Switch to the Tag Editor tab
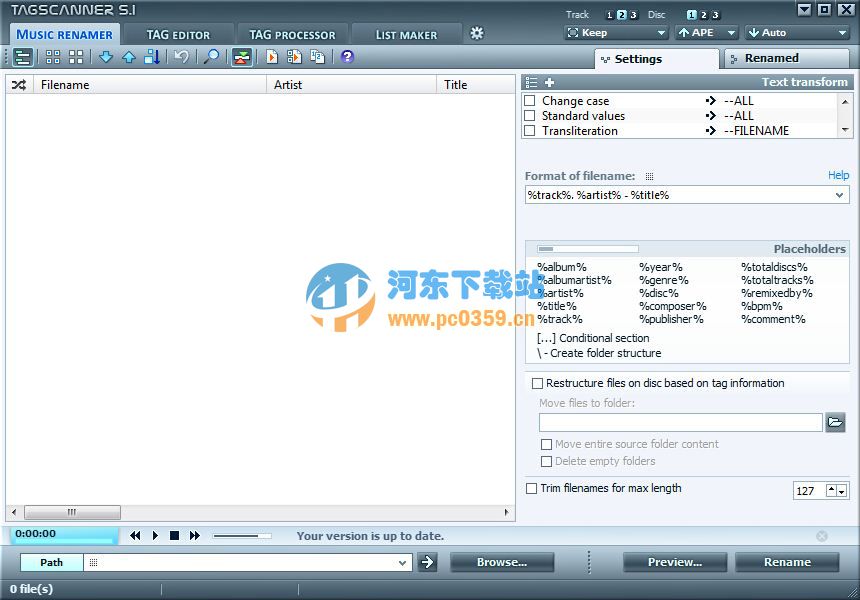This screenshot has height=600, width=860. tap(180, 33)
